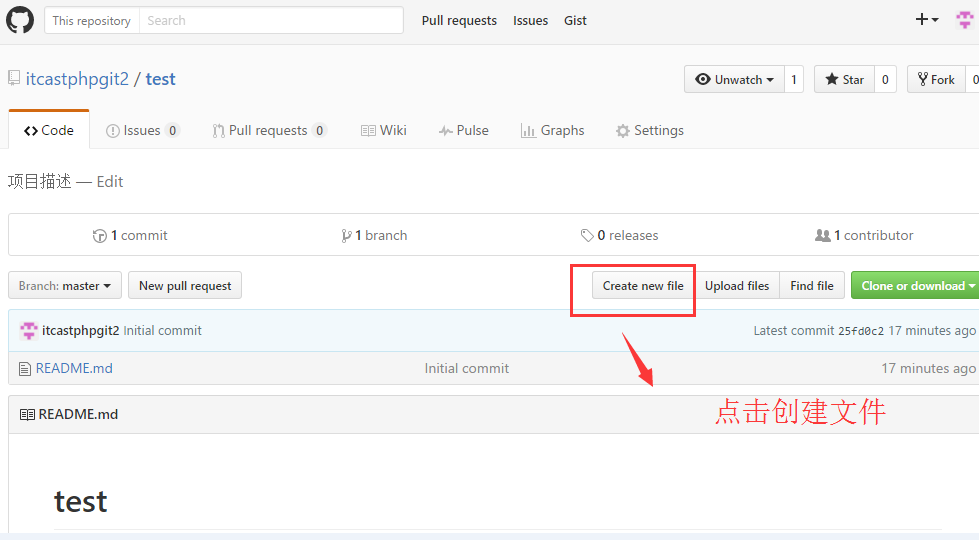Image resolution: width=979 pixels, height=540 pixels.
Task: Open the itcastphpgit2 owner link
Action: point(77,79)
